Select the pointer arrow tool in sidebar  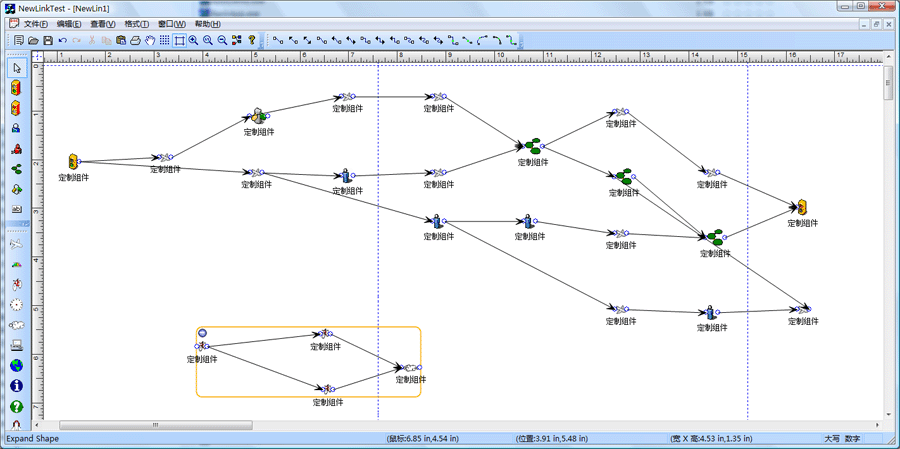16,68
